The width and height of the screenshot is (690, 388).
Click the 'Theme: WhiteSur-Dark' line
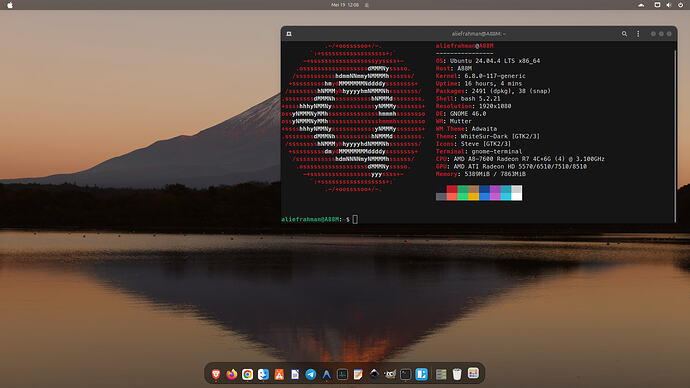[x=488, y=136]
